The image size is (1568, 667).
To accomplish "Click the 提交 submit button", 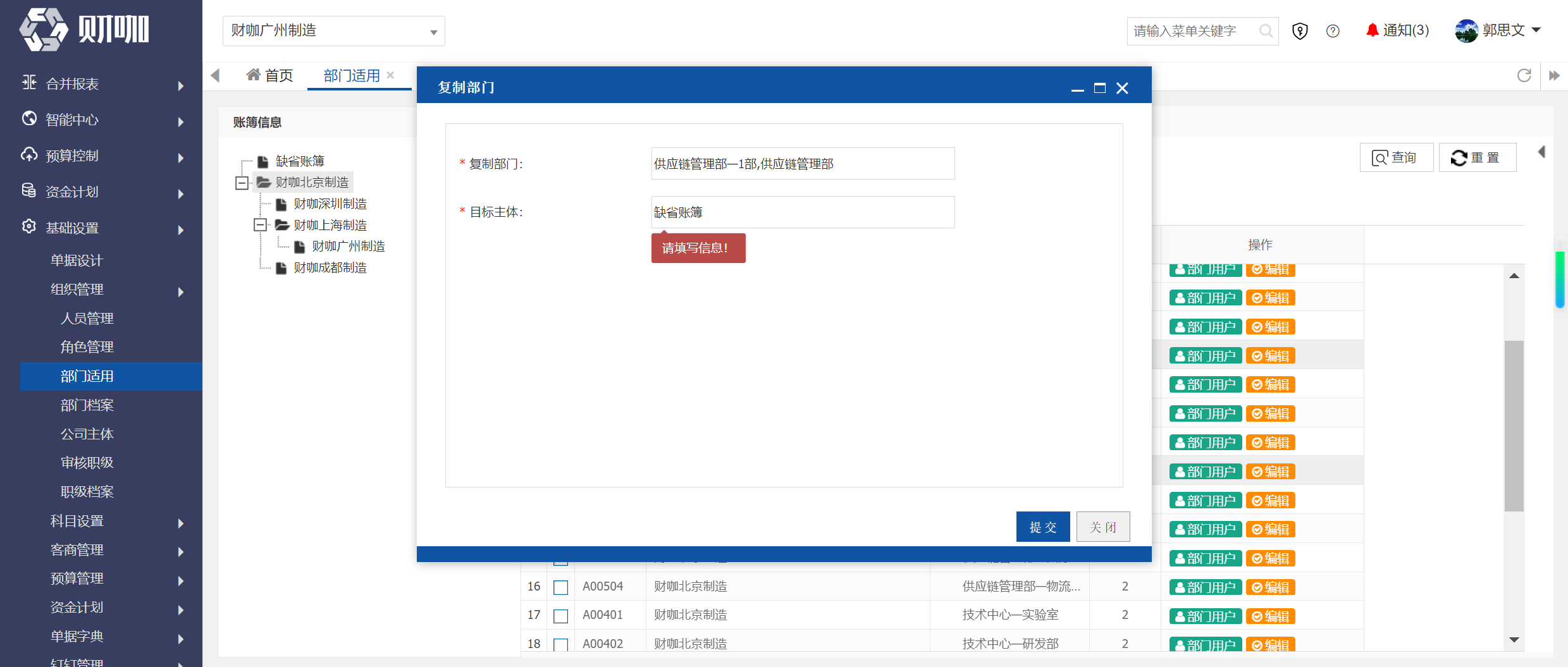I will tap(1043, 527).
